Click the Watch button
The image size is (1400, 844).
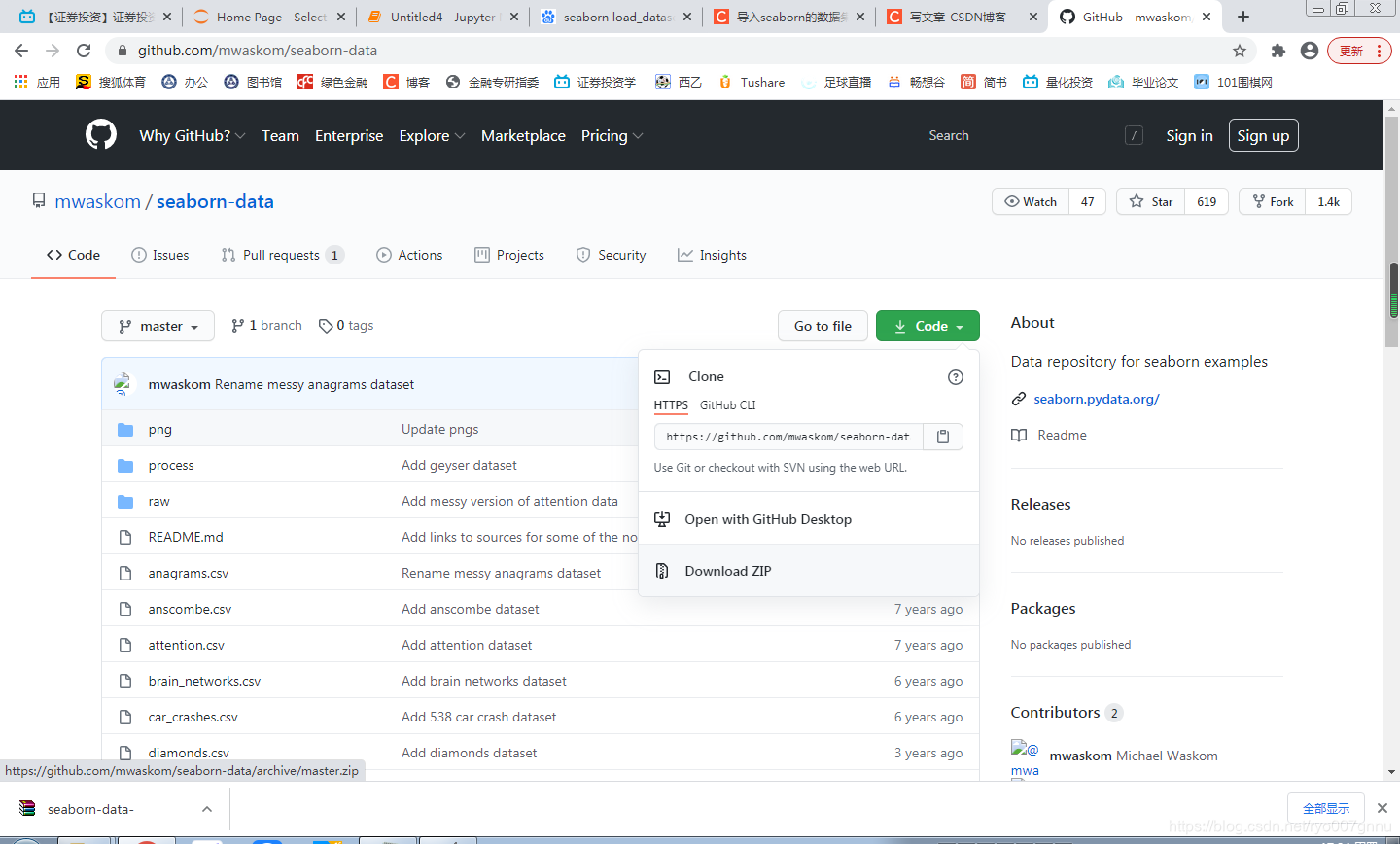[x=1031, y=201]
